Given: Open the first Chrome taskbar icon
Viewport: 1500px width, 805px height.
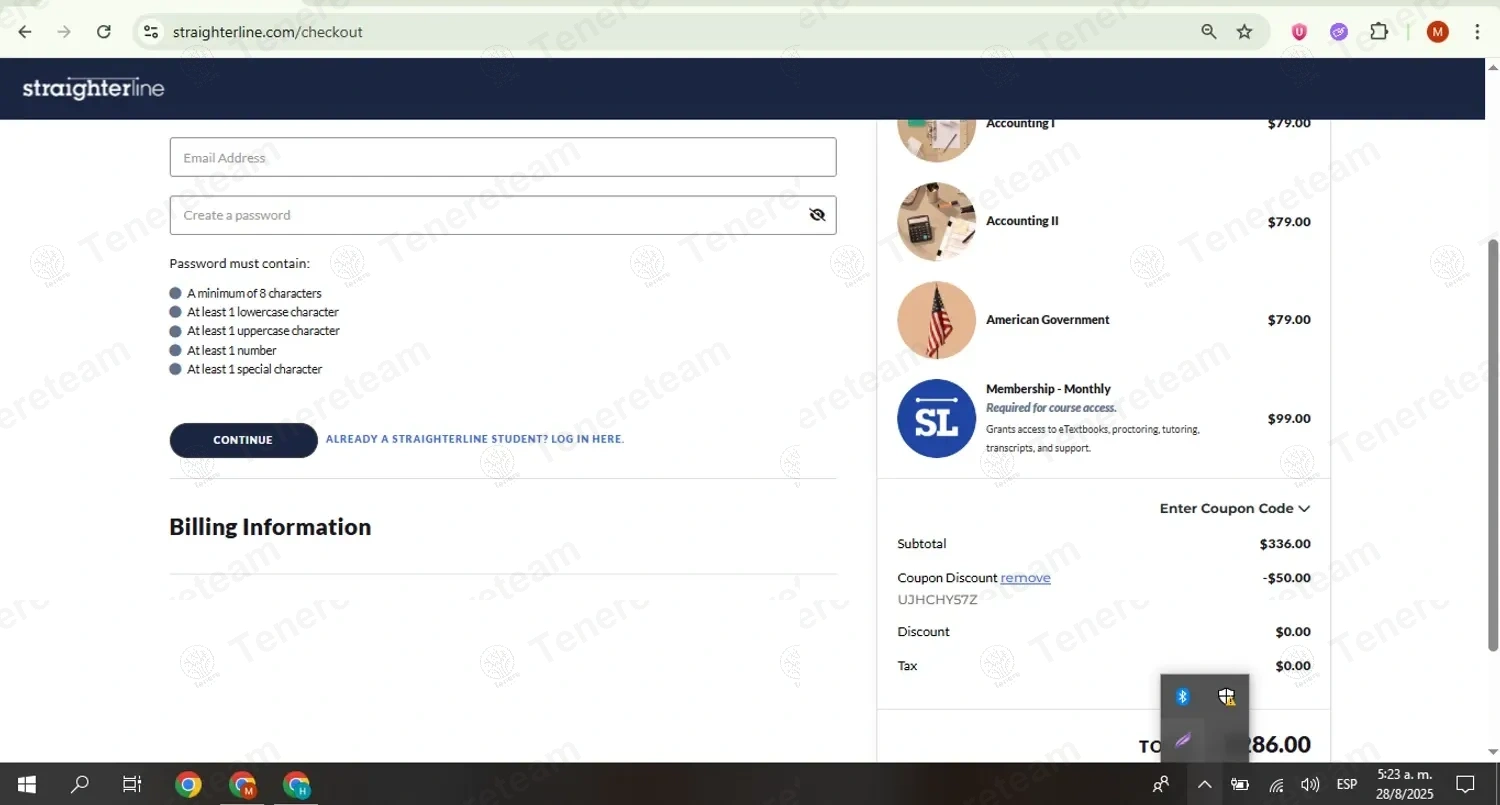Looking at the screenshot, I should [x=188, y=785].
